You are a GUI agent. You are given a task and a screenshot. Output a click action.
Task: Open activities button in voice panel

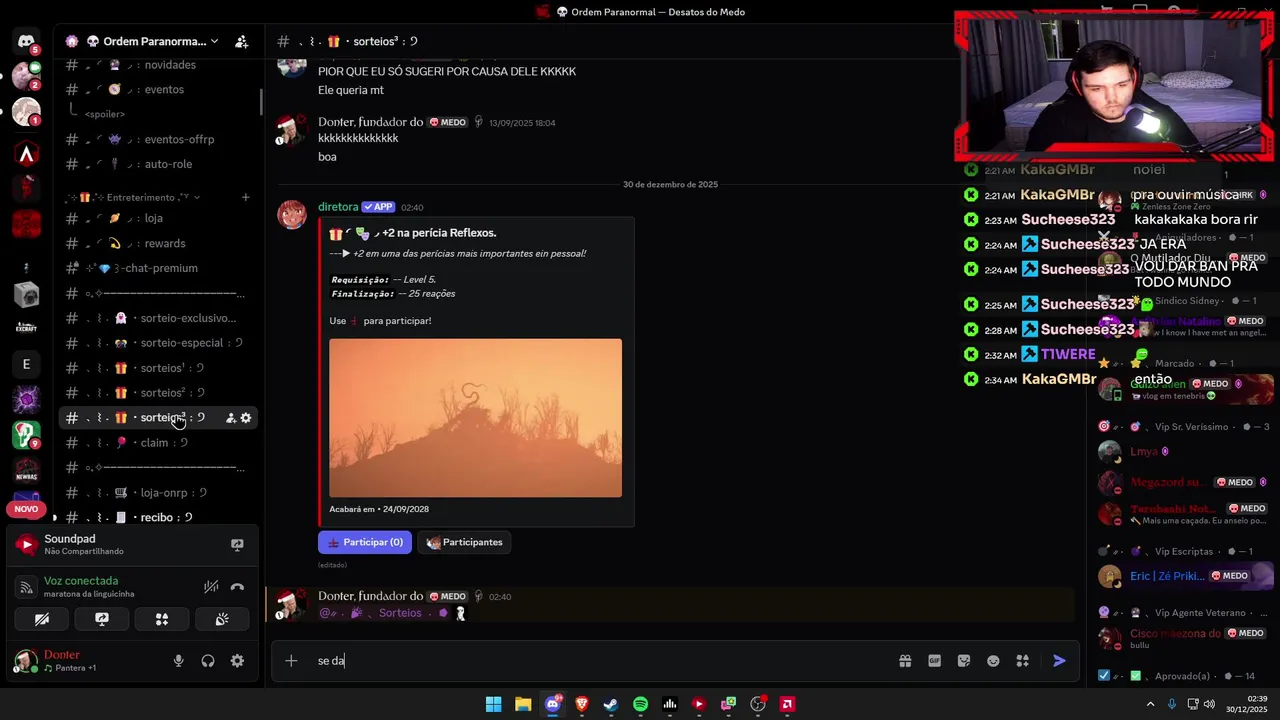pos(162,620)
